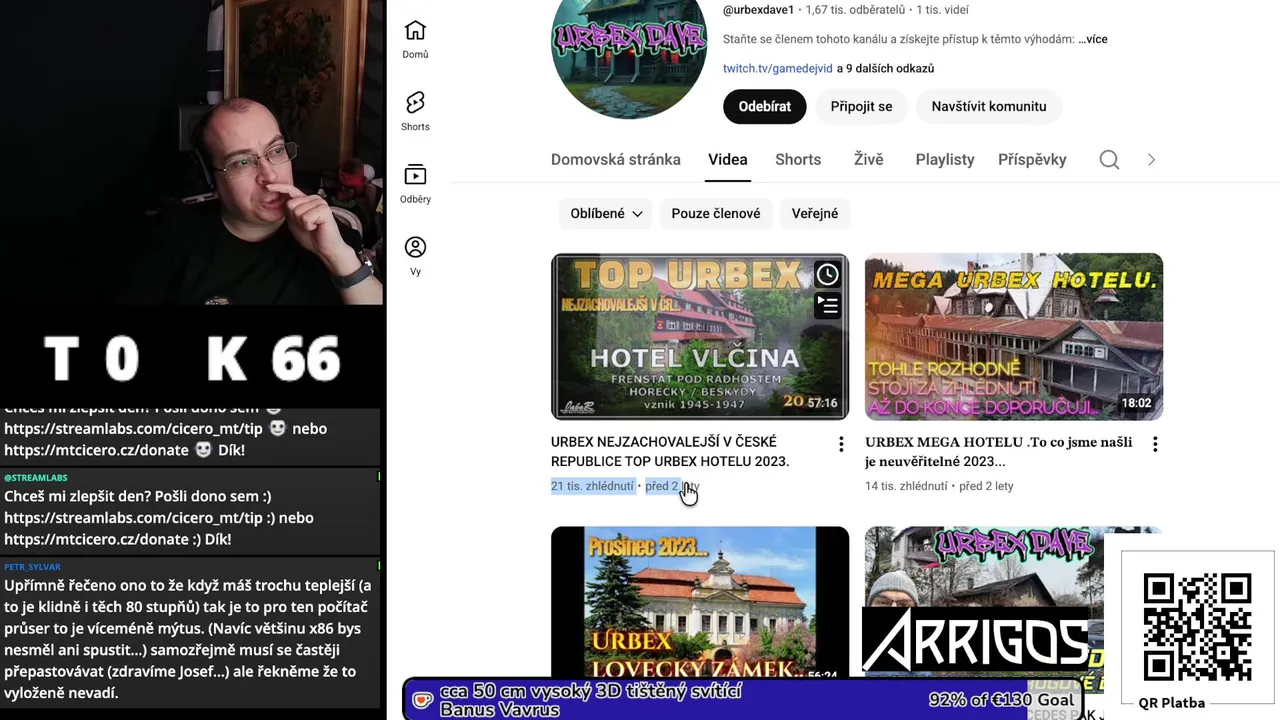
Task: Add Hotel Vlčina video to the queue
Action: (827, 305)
